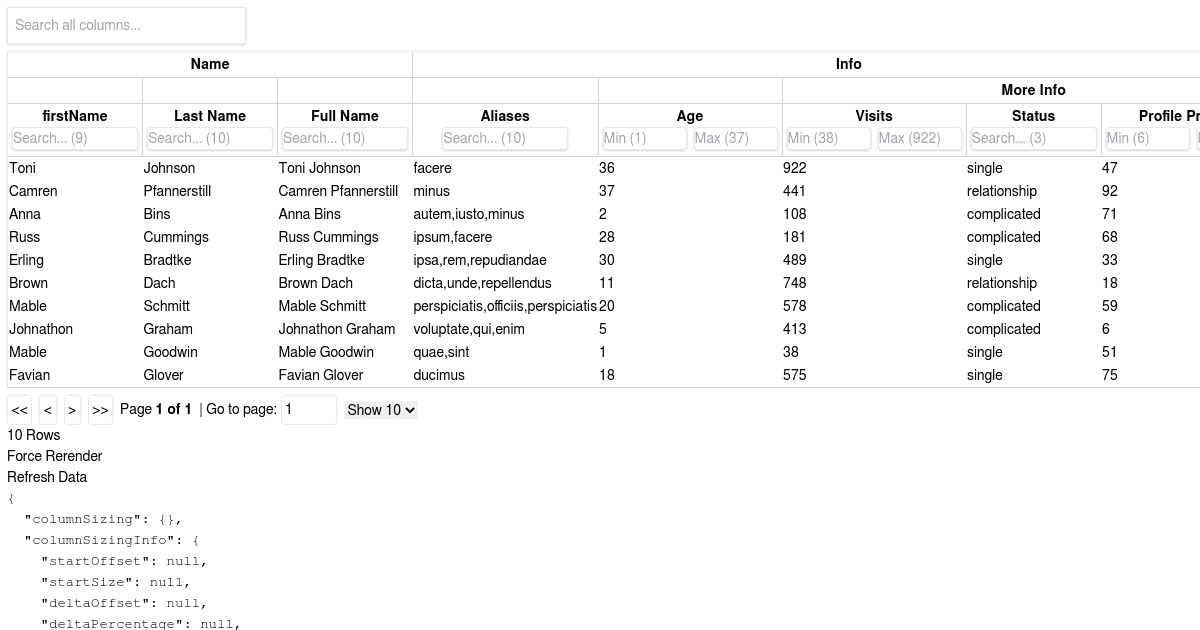1200x630 pixels.
Task: Go to first page with << button
Action: pos(20,410)
